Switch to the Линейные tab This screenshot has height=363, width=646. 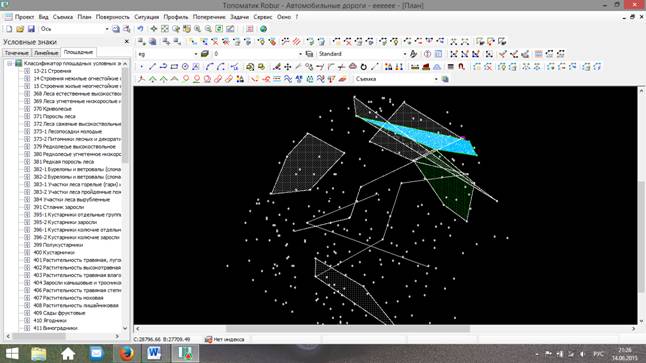click(x=45, y=53)
